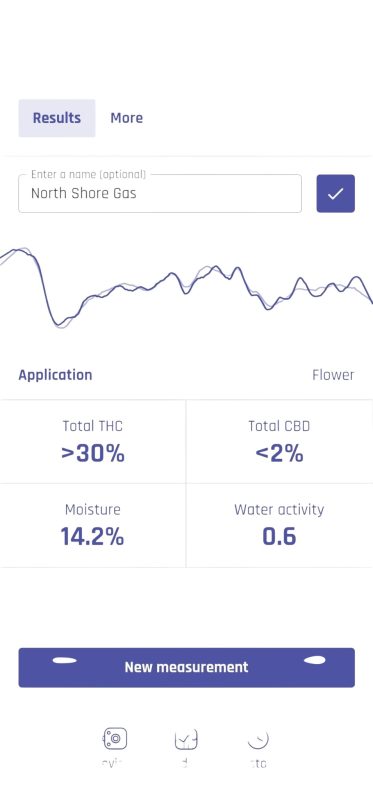Open the Water activity result cell
This screenshot has width=373, height=800.
click(279, 526)
